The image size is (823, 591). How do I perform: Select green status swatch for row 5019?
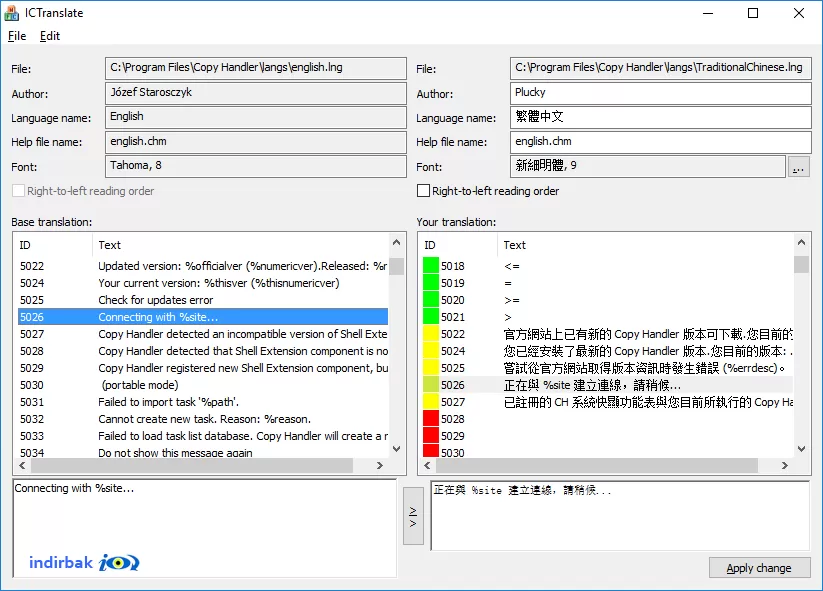pos(431,283)
